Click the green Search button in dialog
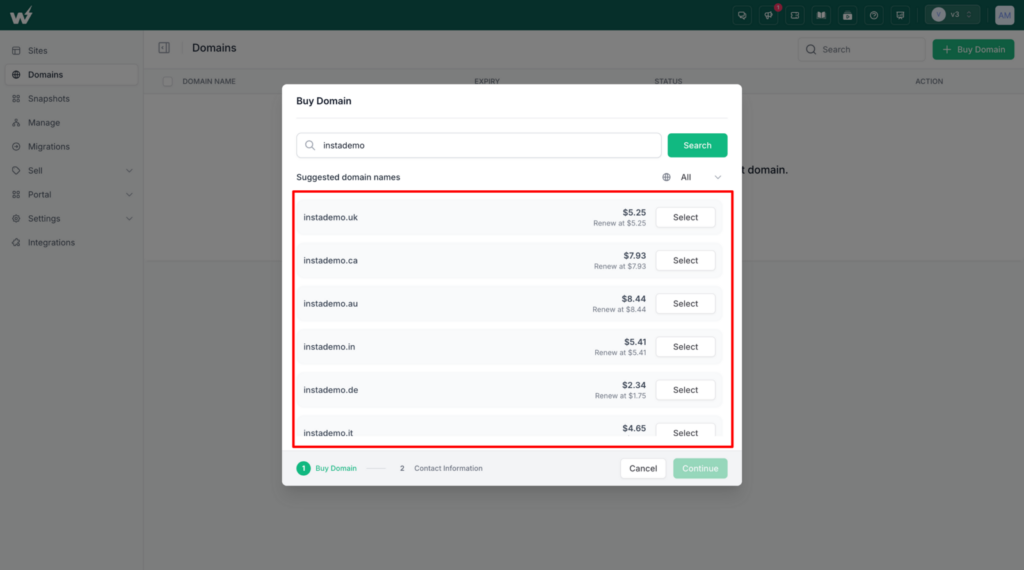1024x570 pixels. point(697,145)
